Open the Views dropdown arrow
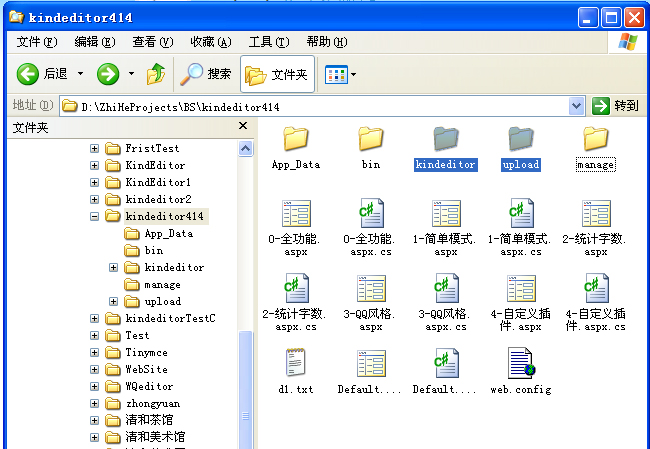Viewport: 650px width, 449px height. coord(354,75)
